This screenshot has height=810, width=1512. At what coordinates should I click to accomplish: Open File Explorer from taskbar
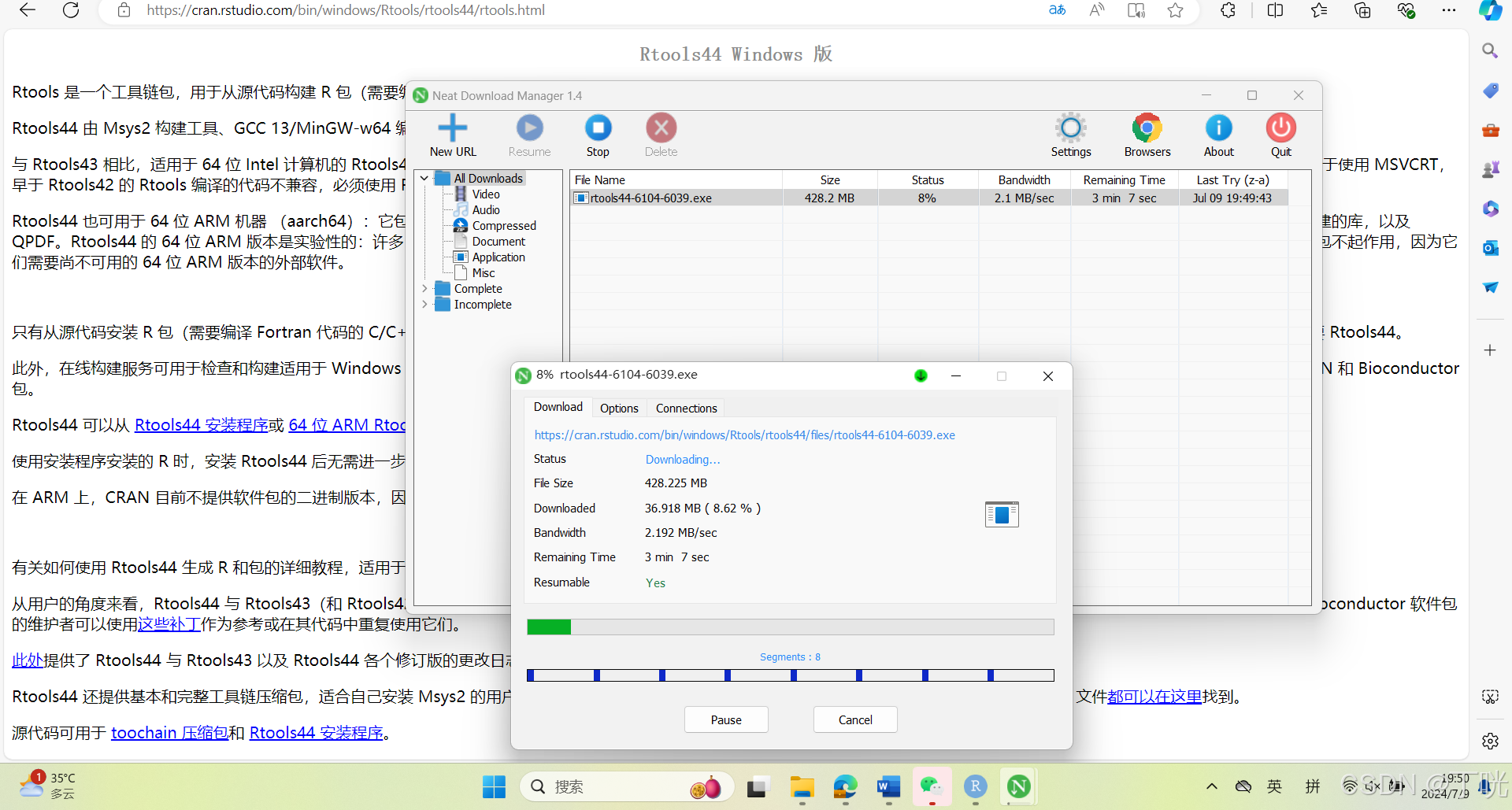[x=802, y=786]
